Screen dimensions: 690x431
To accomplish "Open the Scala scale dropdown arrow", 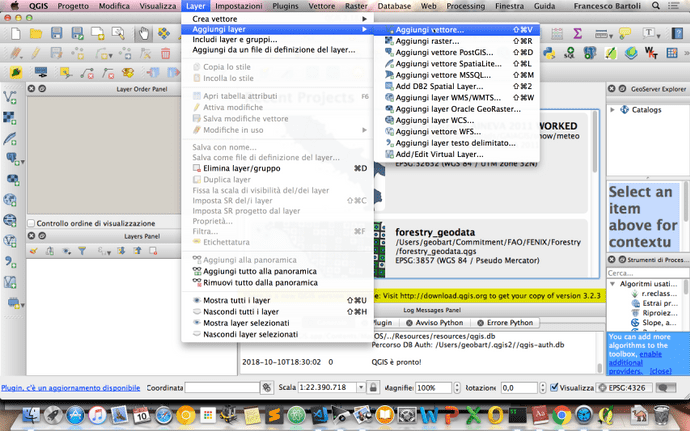I will tap(360, 387).
